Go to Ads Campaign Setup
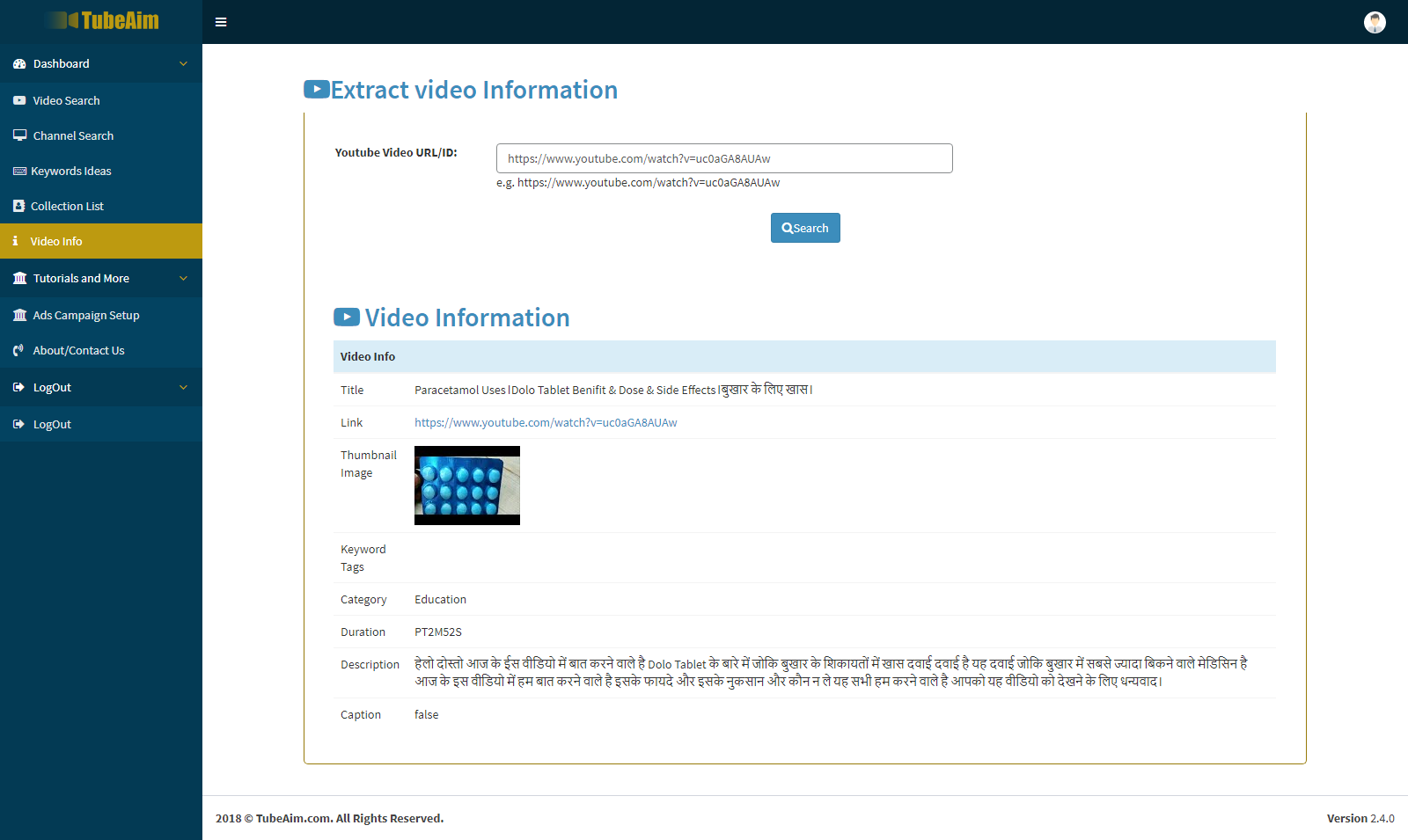The image size is (1408, 840). click(x=101, y=315)
